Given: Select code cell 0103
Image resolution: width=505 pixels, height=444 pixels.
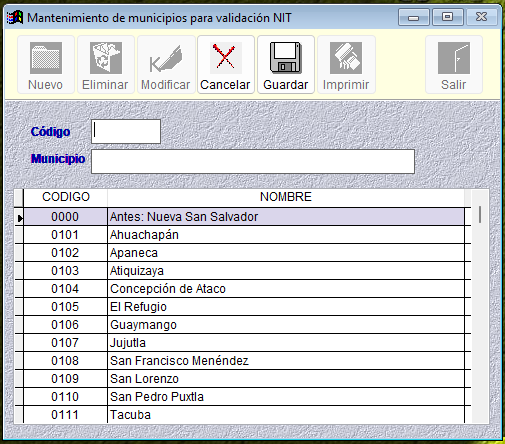Looking at the screenshot, I should tap(65, 271).
